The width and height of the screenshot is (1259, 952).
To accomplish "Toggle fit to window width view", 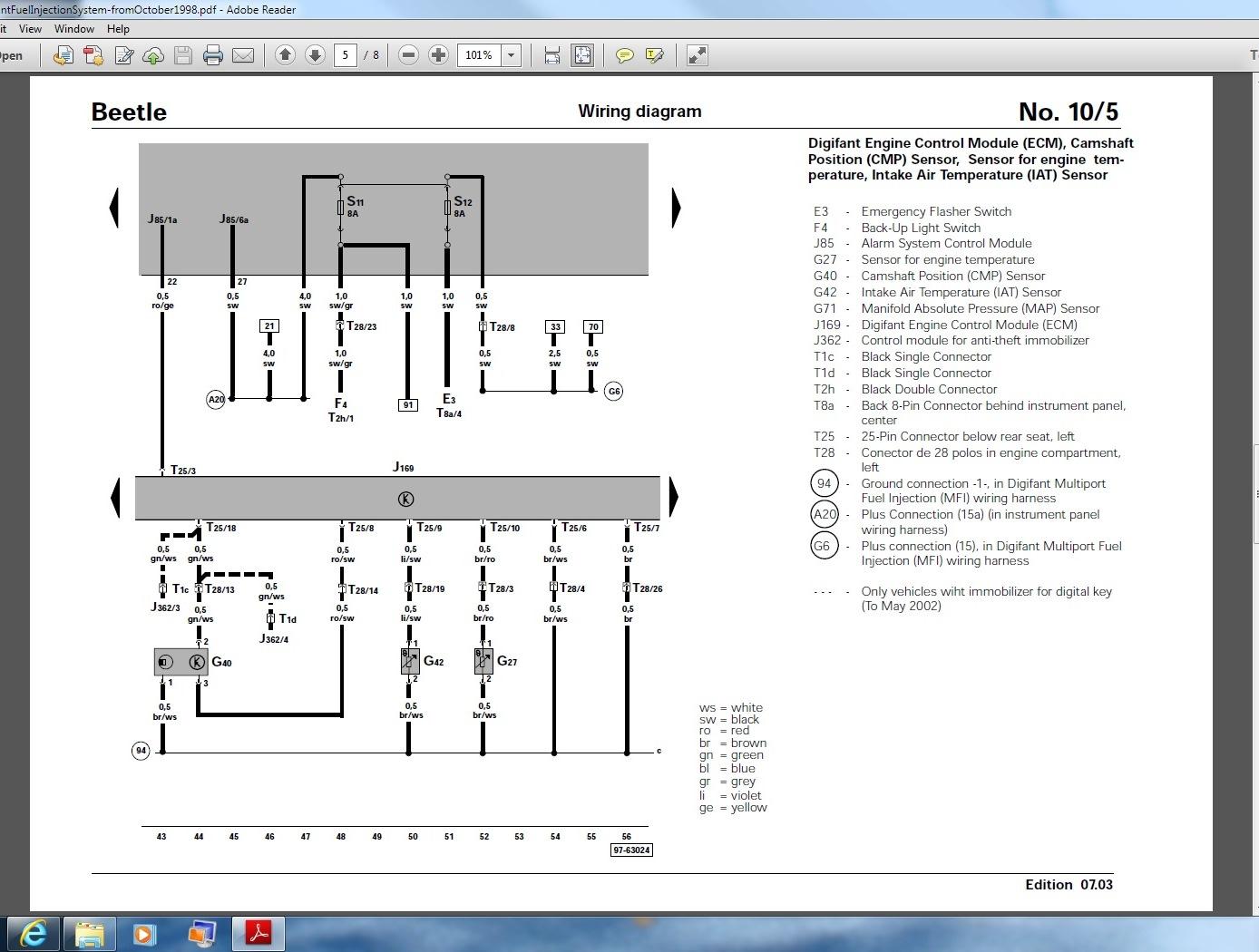I will pyautogui.click(x=551, y=56).
